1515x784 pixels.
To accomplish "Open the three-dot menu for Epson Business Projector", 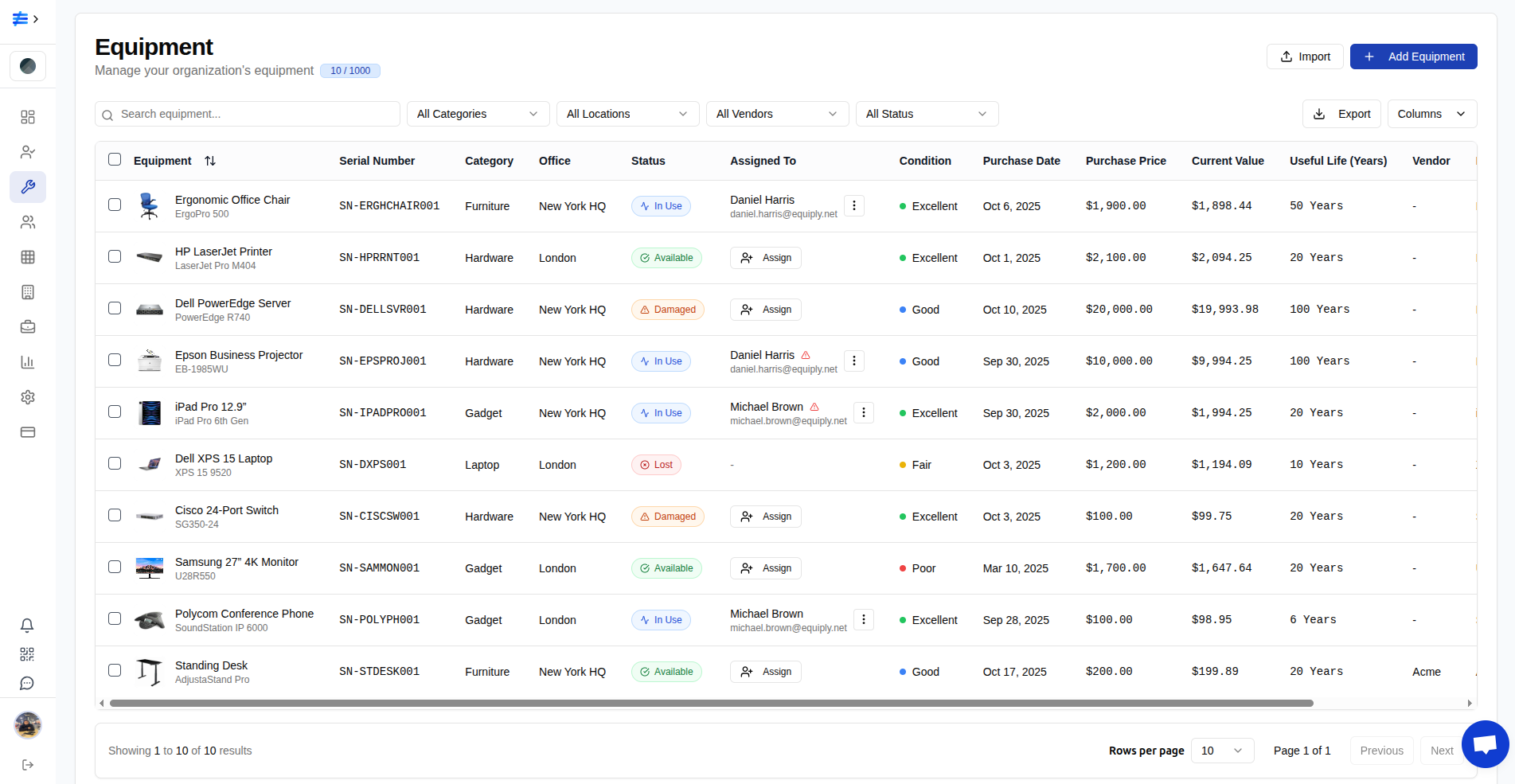I will pyautogui.click(x=854, y=361).
